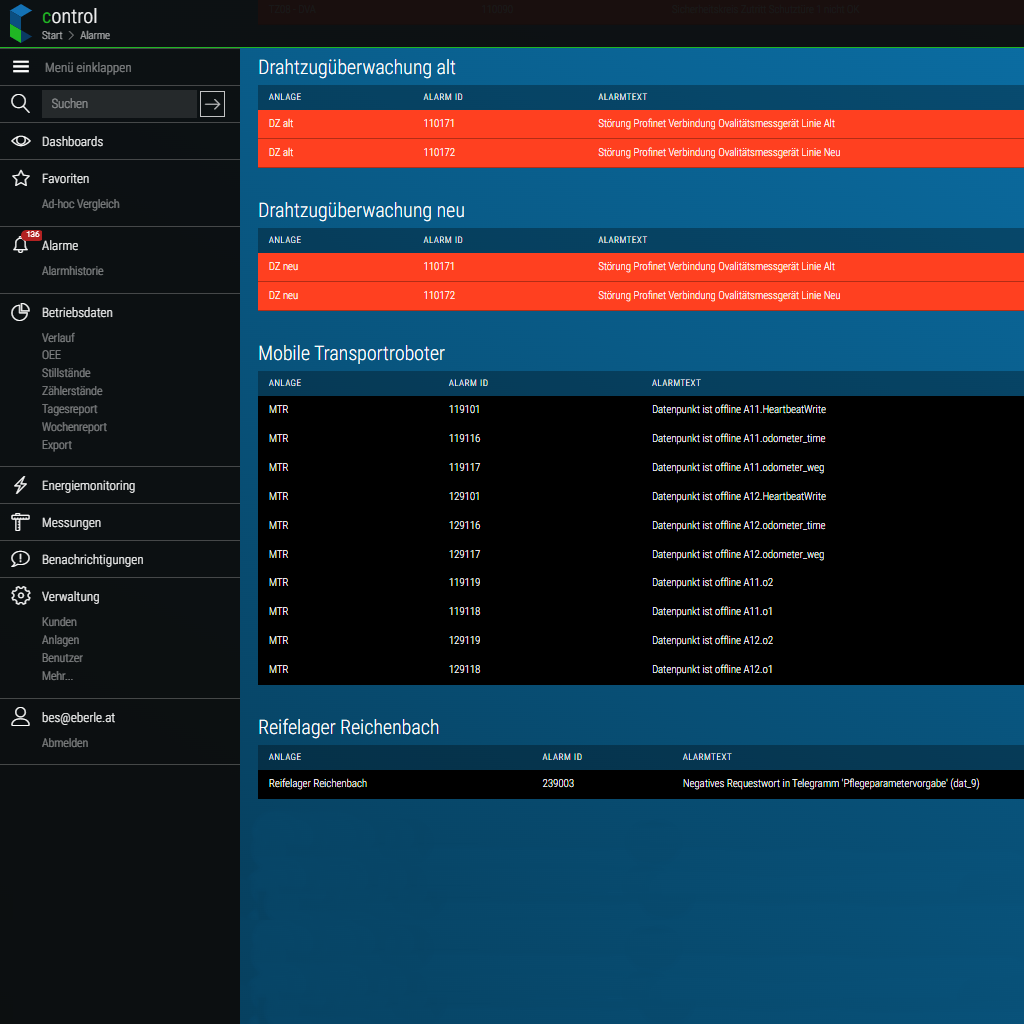Collapse menu via hamburger icon

pyautogui.click(x=21, y=67)
